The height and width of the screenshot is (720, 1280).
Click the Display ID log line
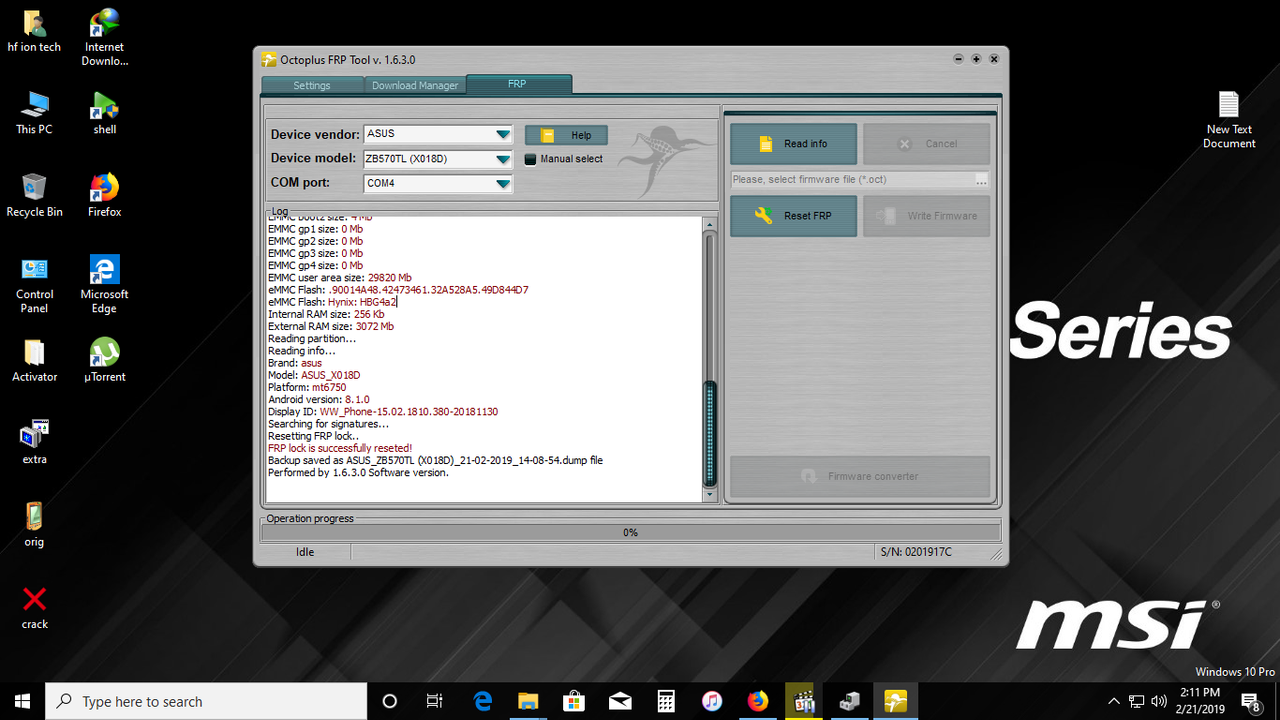(383, 411)
